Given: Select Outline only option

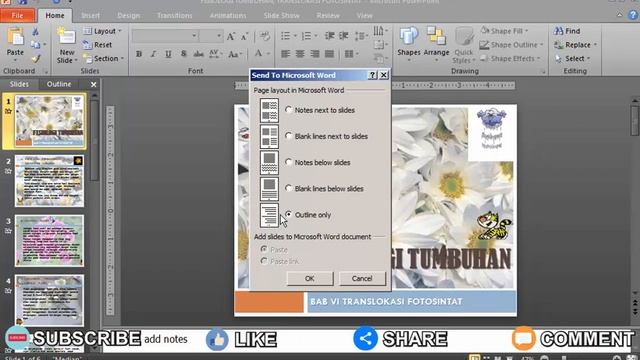Looking at the screenshot, I should point(289,214).
